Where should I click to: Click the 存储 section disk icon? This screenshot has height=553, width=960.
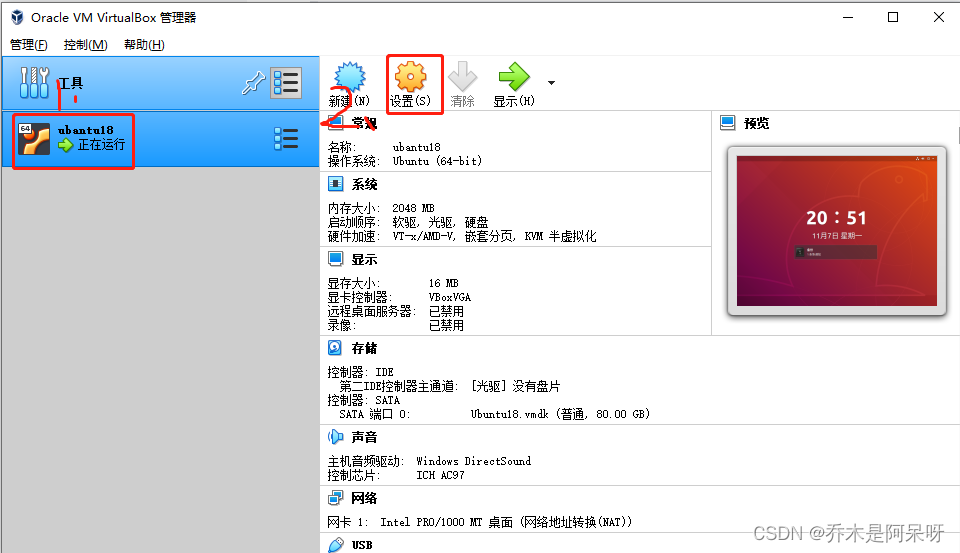pos(335,348)
